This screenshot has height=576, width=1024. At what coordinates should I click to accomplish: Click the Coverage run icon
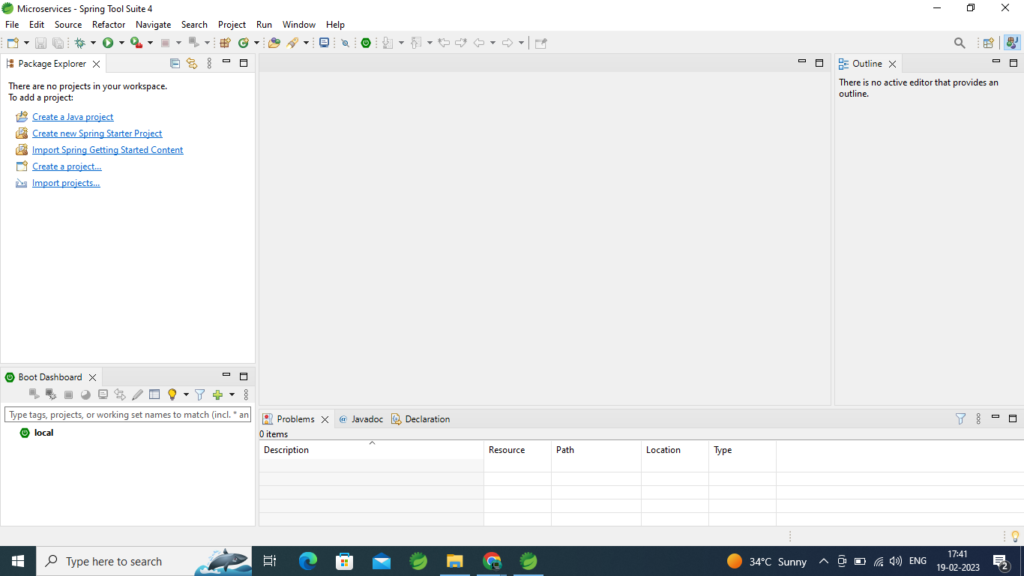point(136,43)
